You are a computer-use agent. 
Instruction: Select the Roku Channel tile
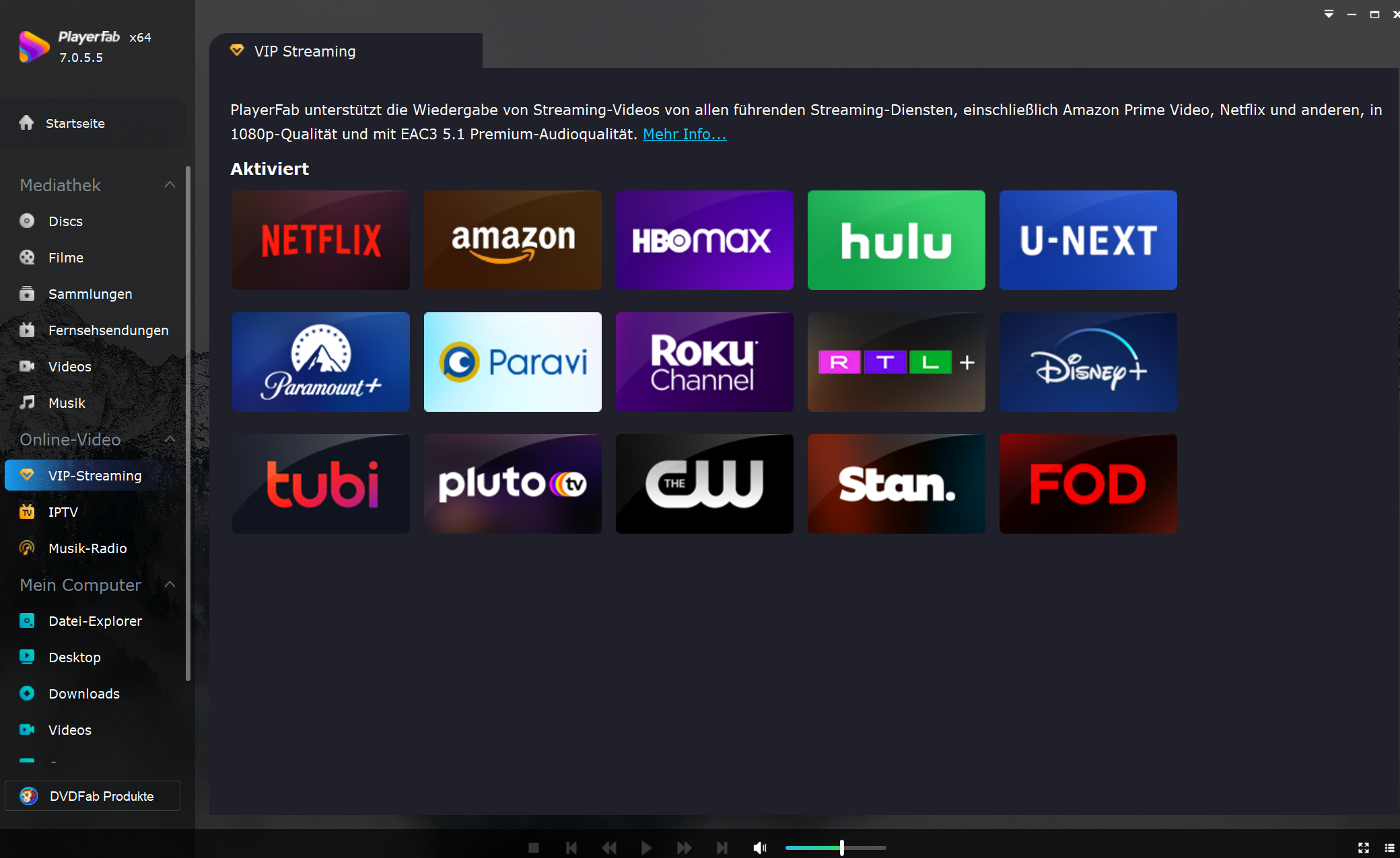705,362
